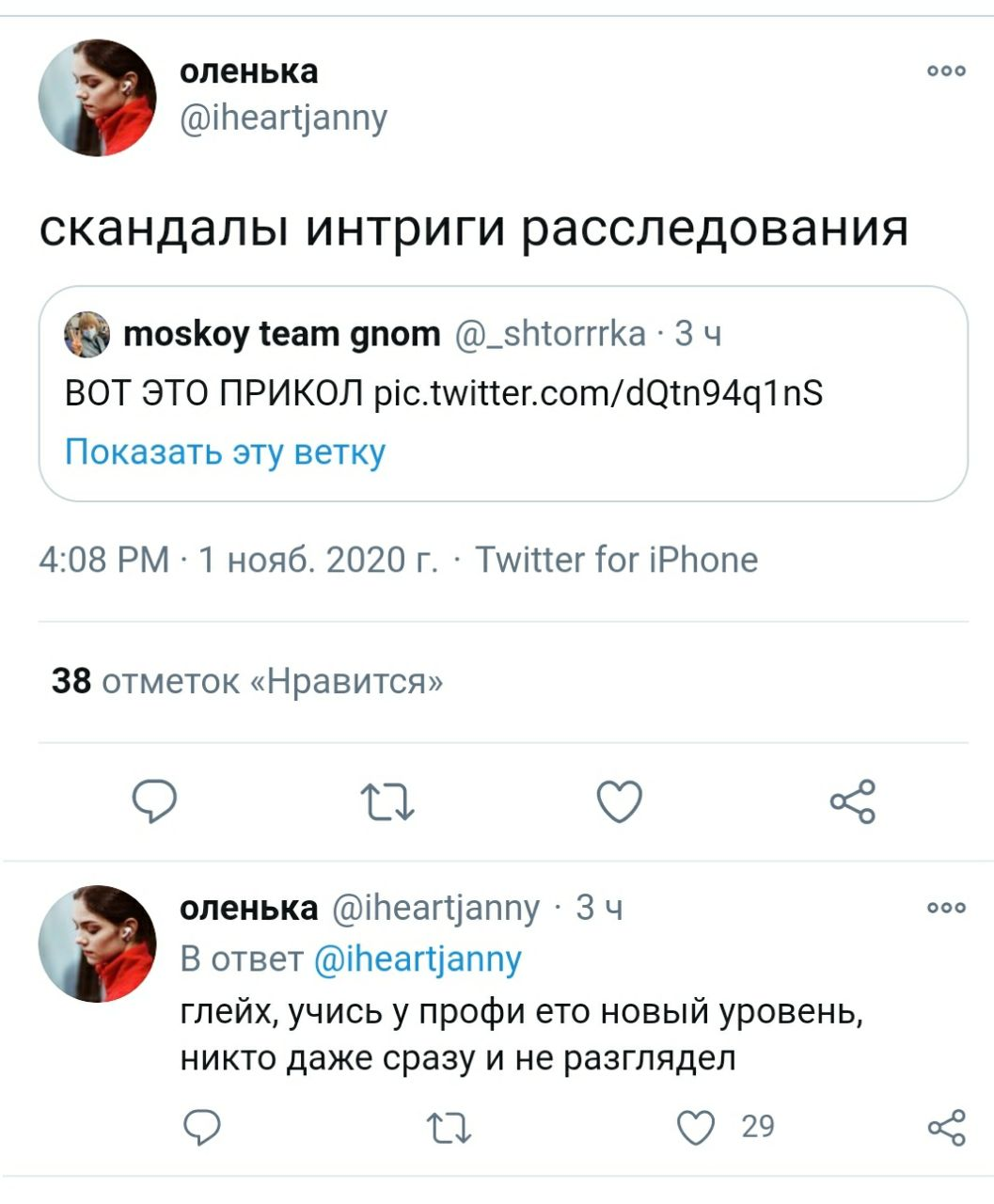Click 'Показать эту ветку' link

click(x=226, y=452)
